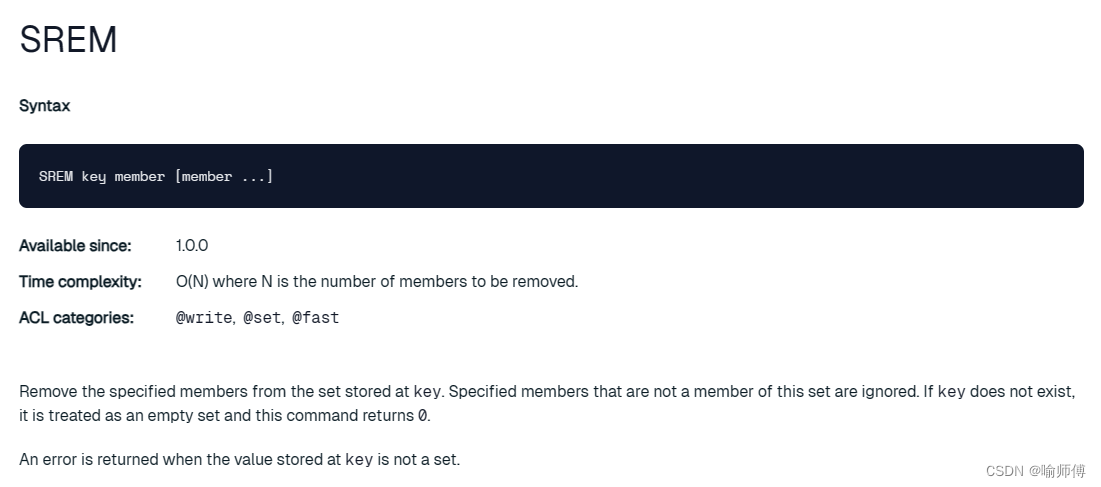The height and width of the screenshot is (487, 1101).
Task: Click the SREM page heading
Action: [68, 40]
